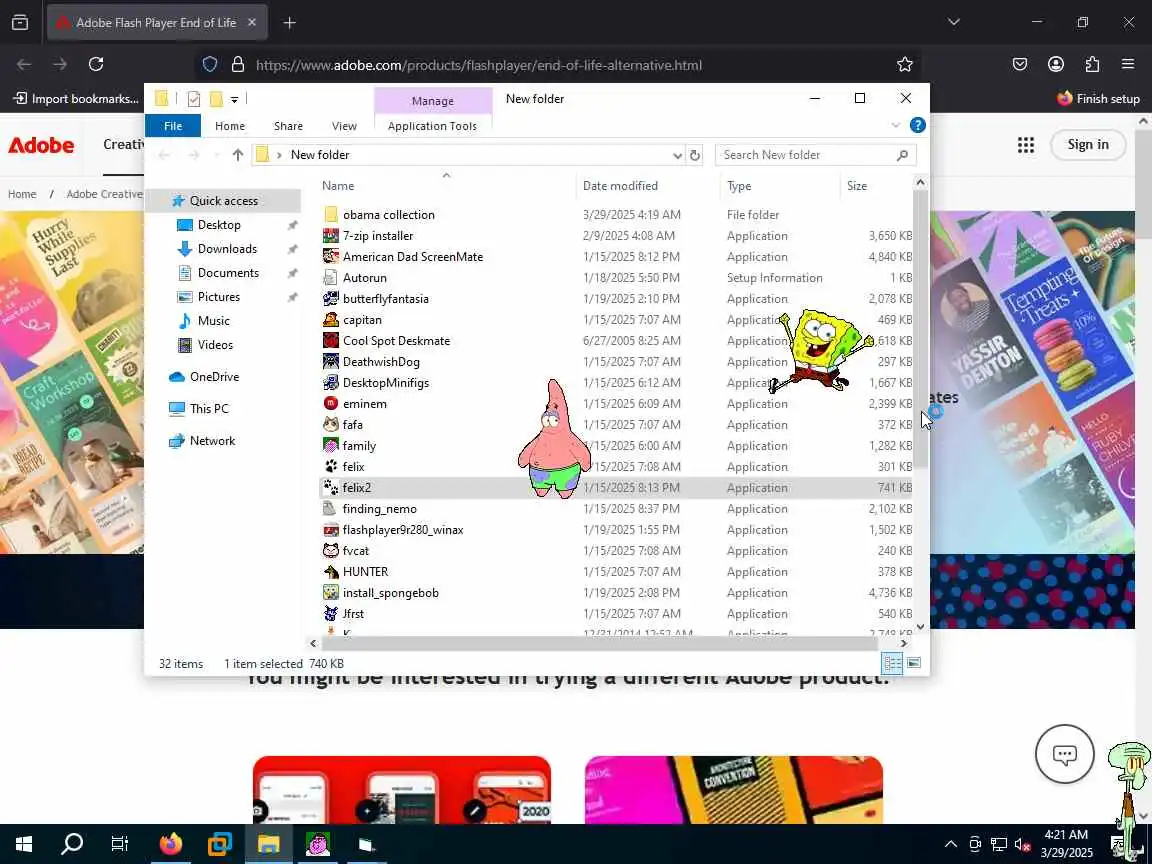Click the Firefox account icon
This screenshot has height=864, width=1152.
pos(1056,65)
